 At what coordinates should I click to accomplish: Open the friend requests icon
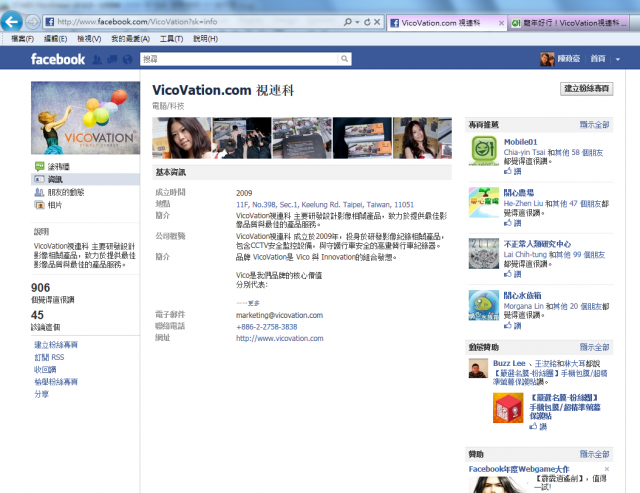(97, 60)
